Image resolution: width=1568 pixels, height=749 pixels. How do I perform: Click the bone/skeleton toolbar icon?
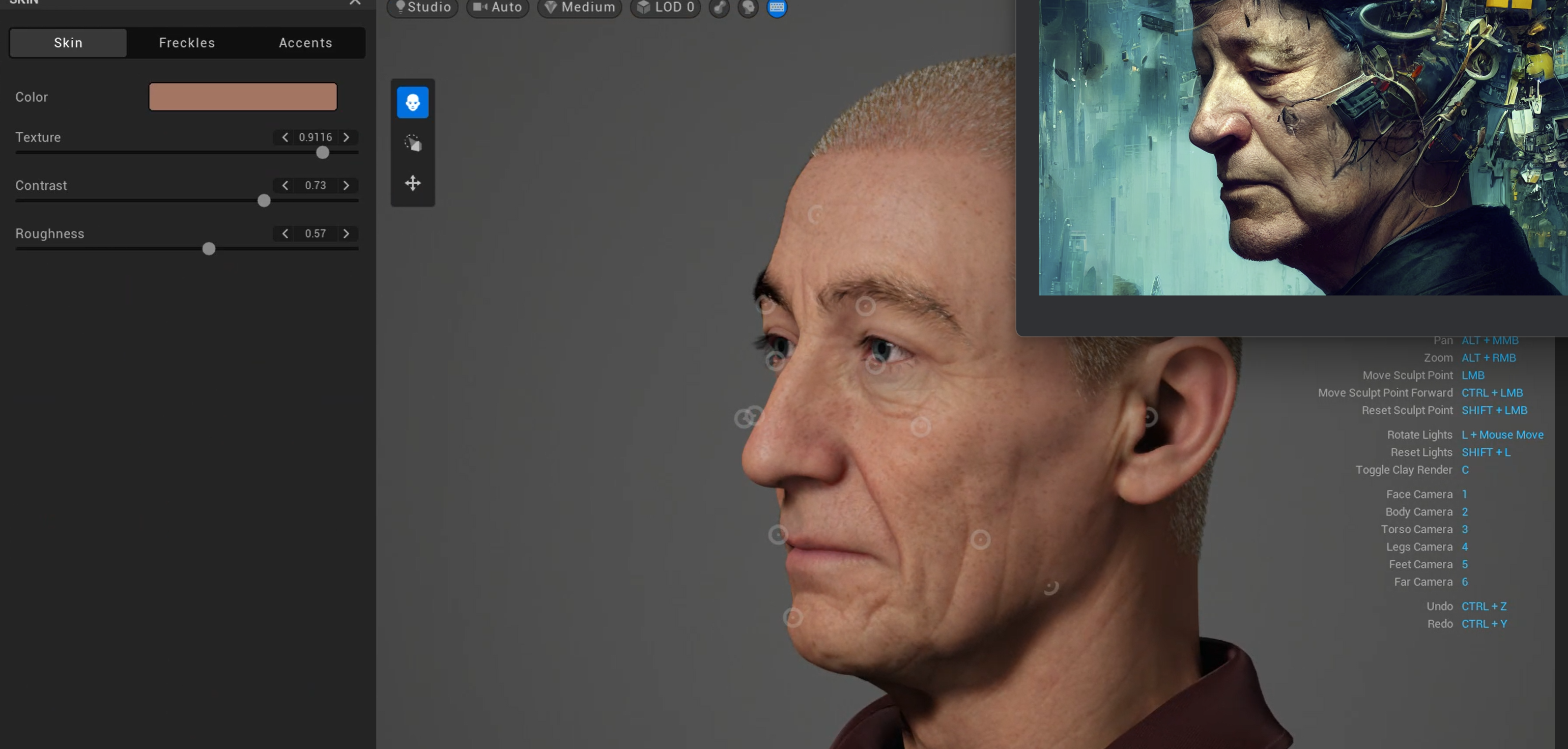[720, 7]
